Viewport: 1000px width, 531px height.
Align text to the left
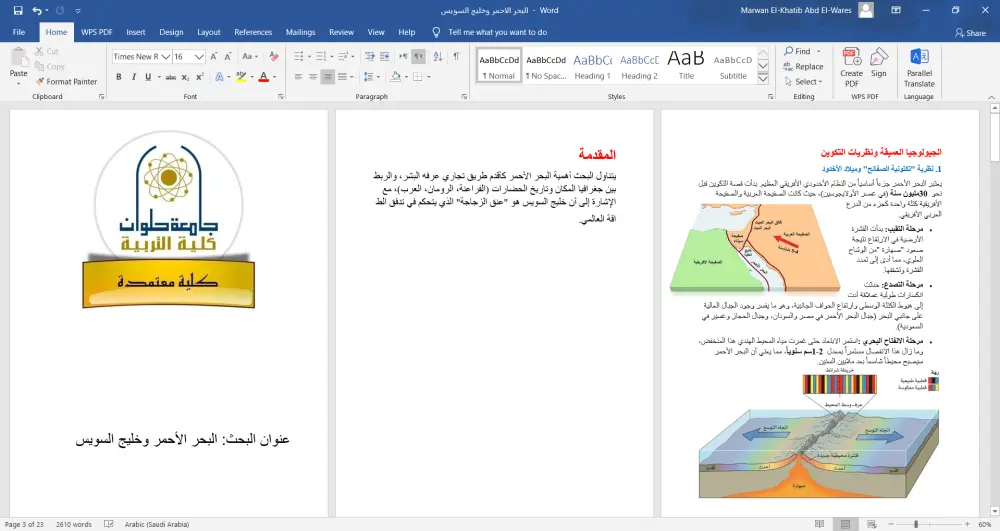point(298,77)
